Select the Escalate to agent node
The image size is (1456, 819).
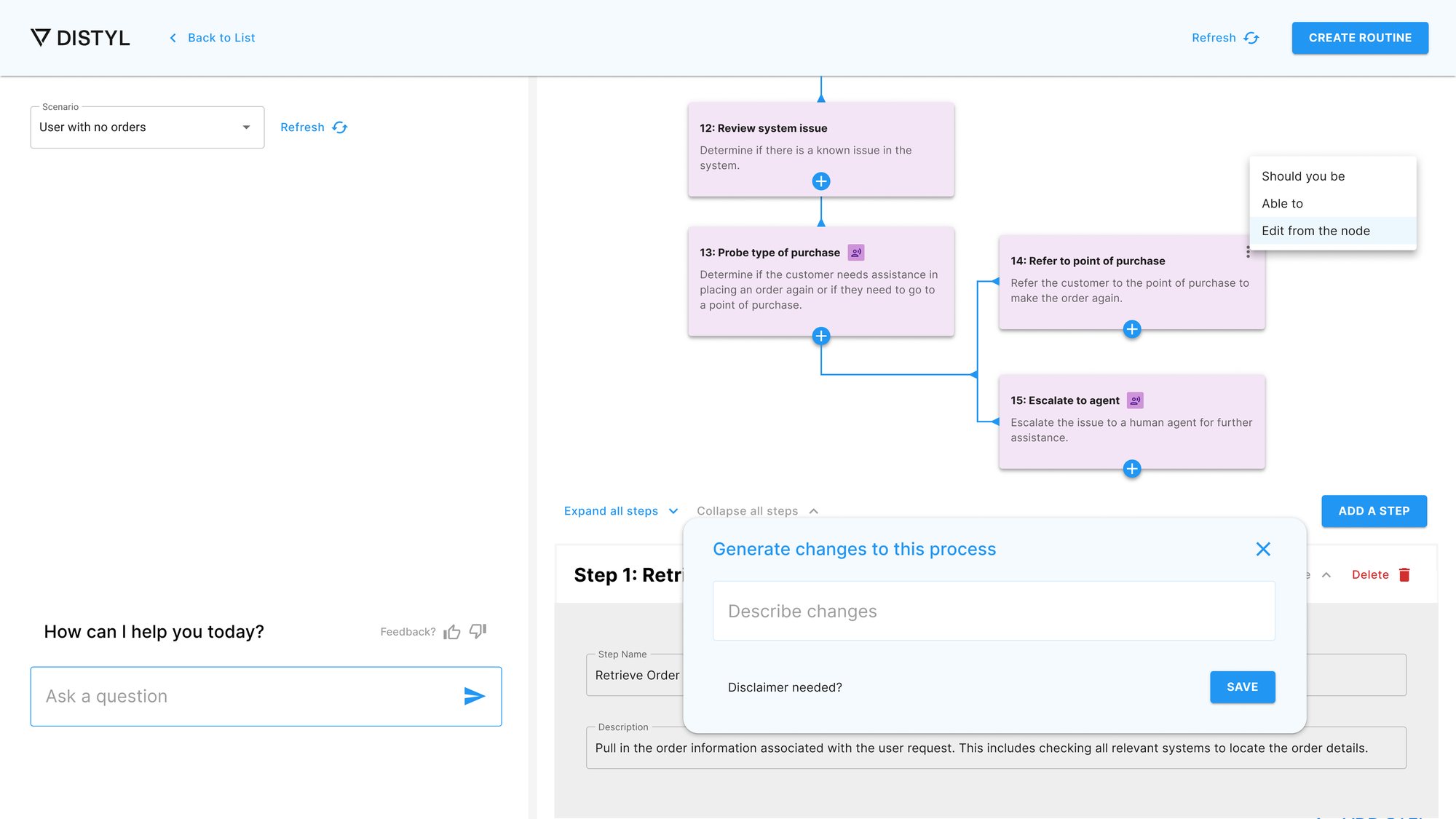[1132, 422]
